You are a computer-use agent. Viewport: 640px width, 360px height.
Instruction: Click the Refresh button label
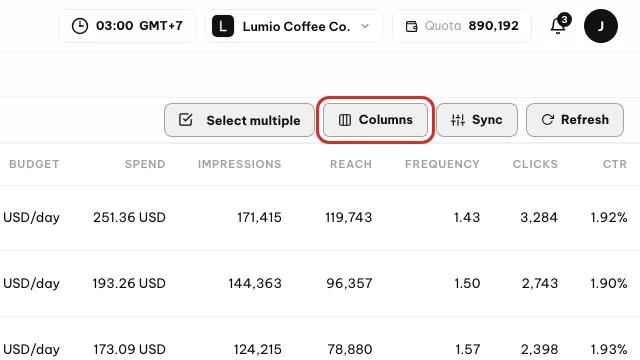click(585, 120)
